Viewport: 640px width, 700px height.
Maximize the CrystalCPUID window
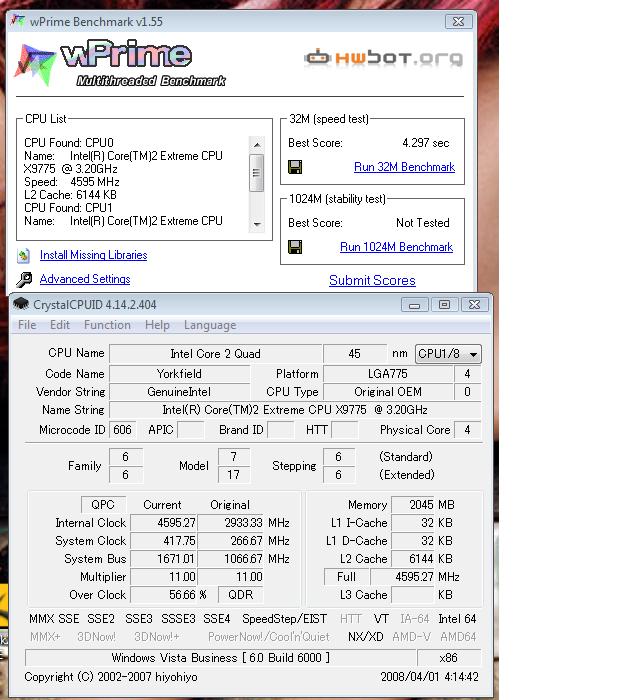[x=444, y=305]
